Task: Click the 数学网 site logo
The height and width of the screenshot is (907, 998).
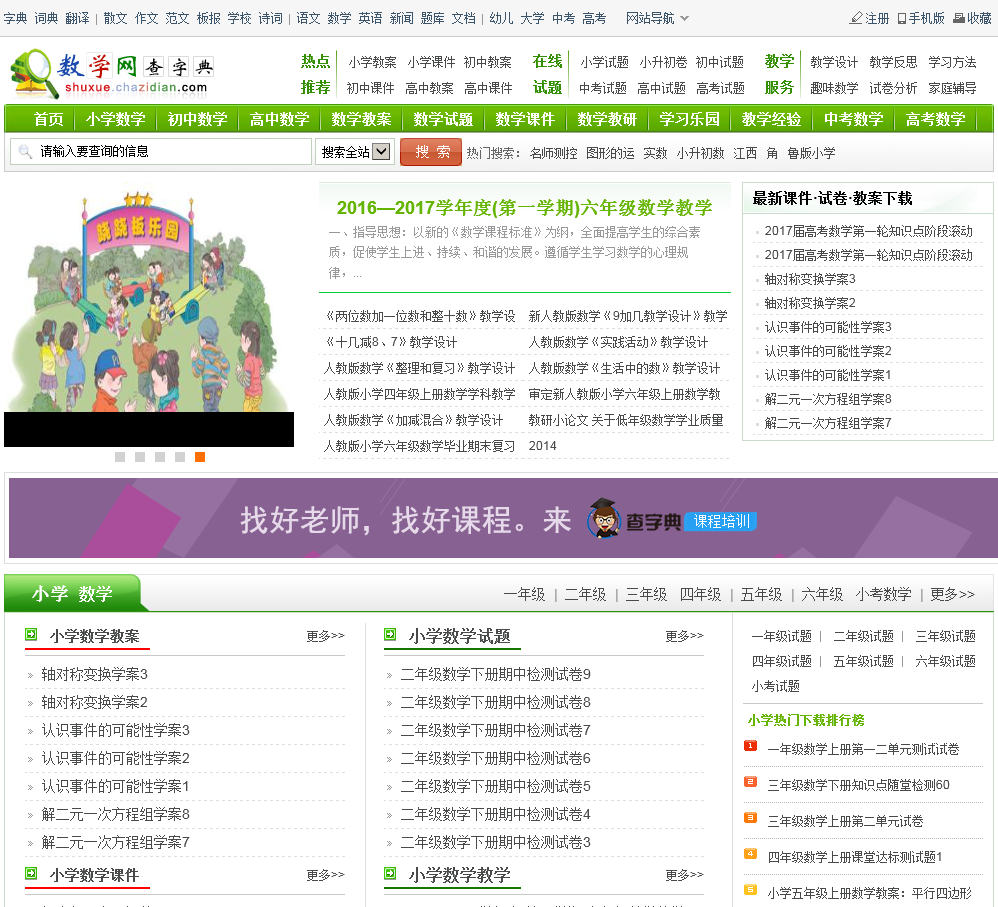Action: [112, 74]
